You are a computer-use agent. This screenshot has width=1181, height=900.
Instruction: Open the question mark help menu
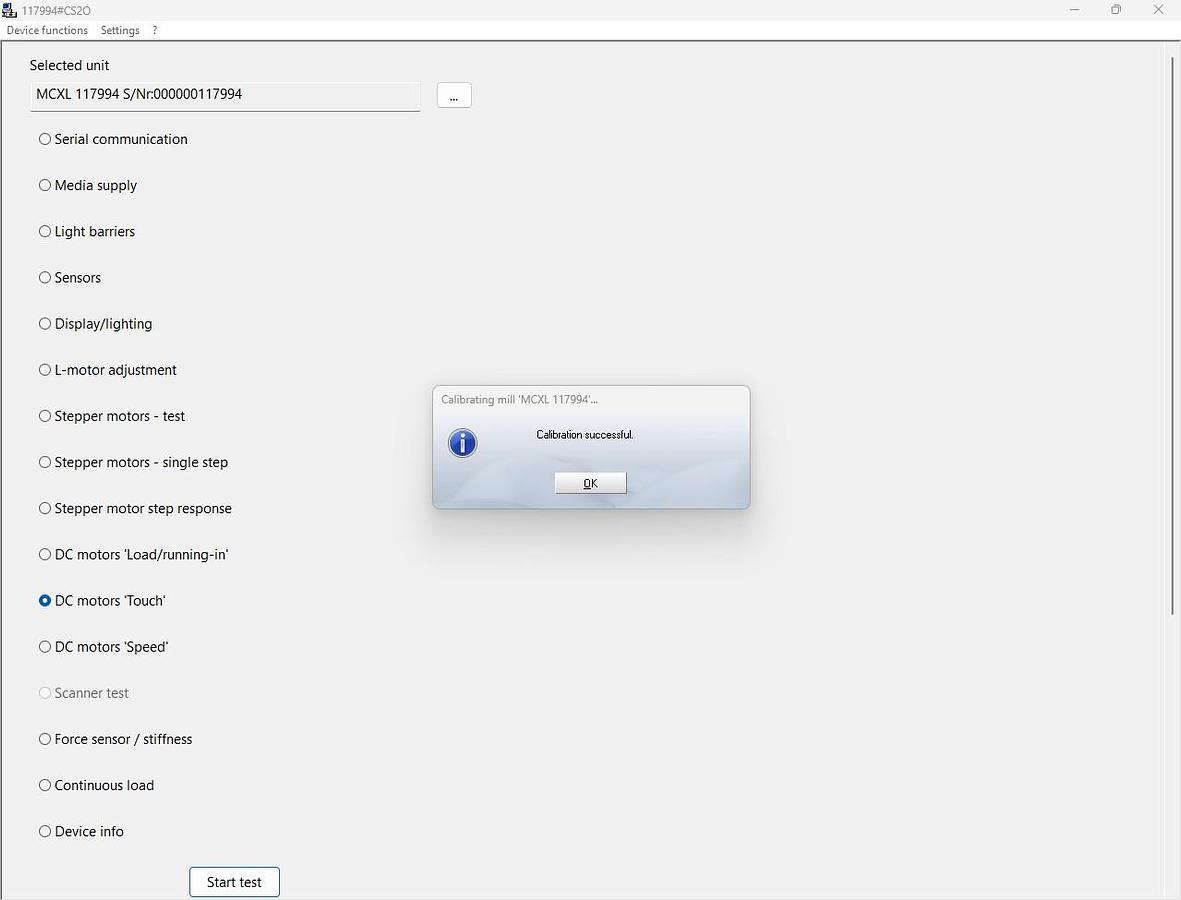[155, 30]
